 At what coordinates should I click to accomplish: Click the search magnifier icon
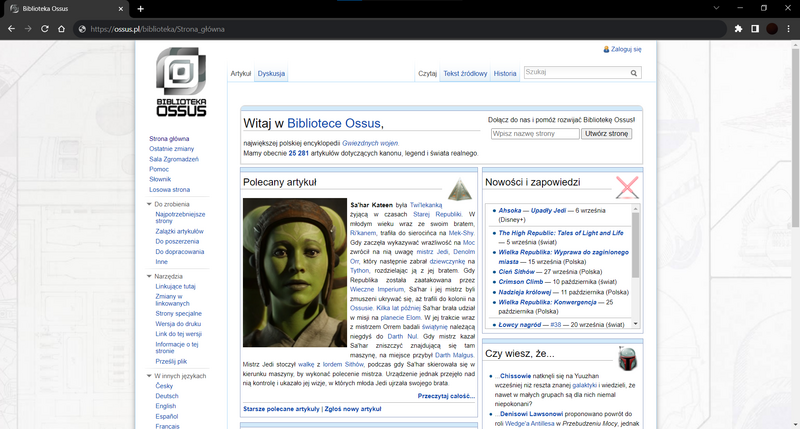(634, 73)
